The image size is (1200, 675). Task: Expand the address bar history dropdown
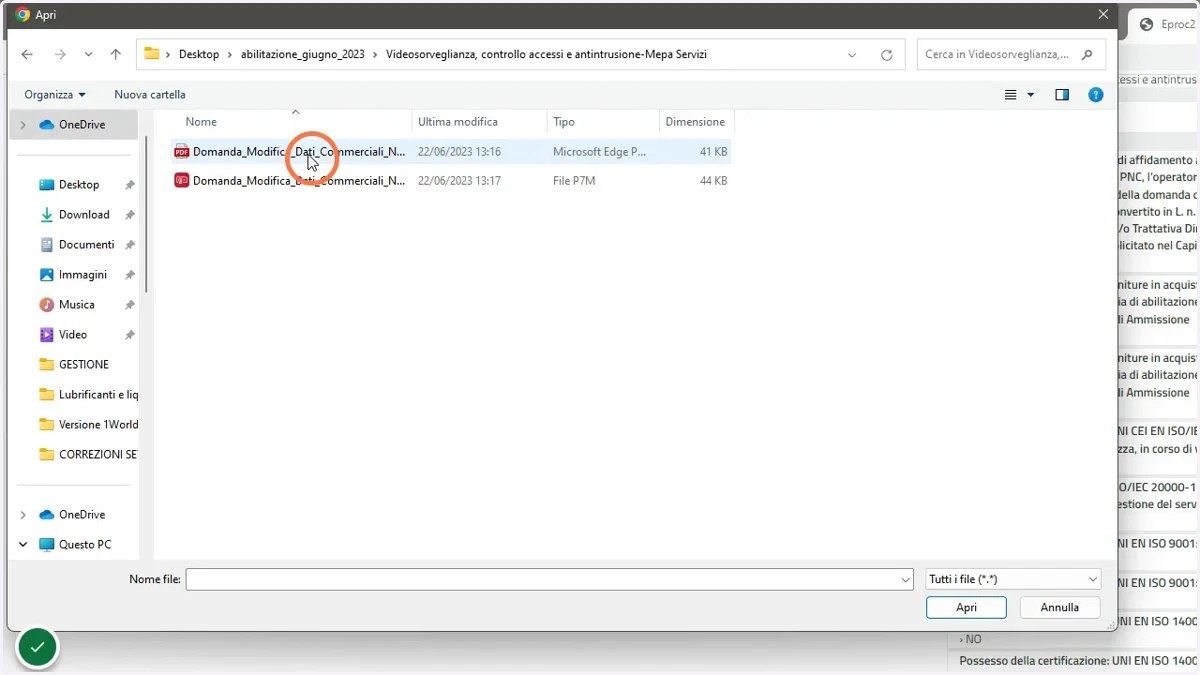click(852, 55)
